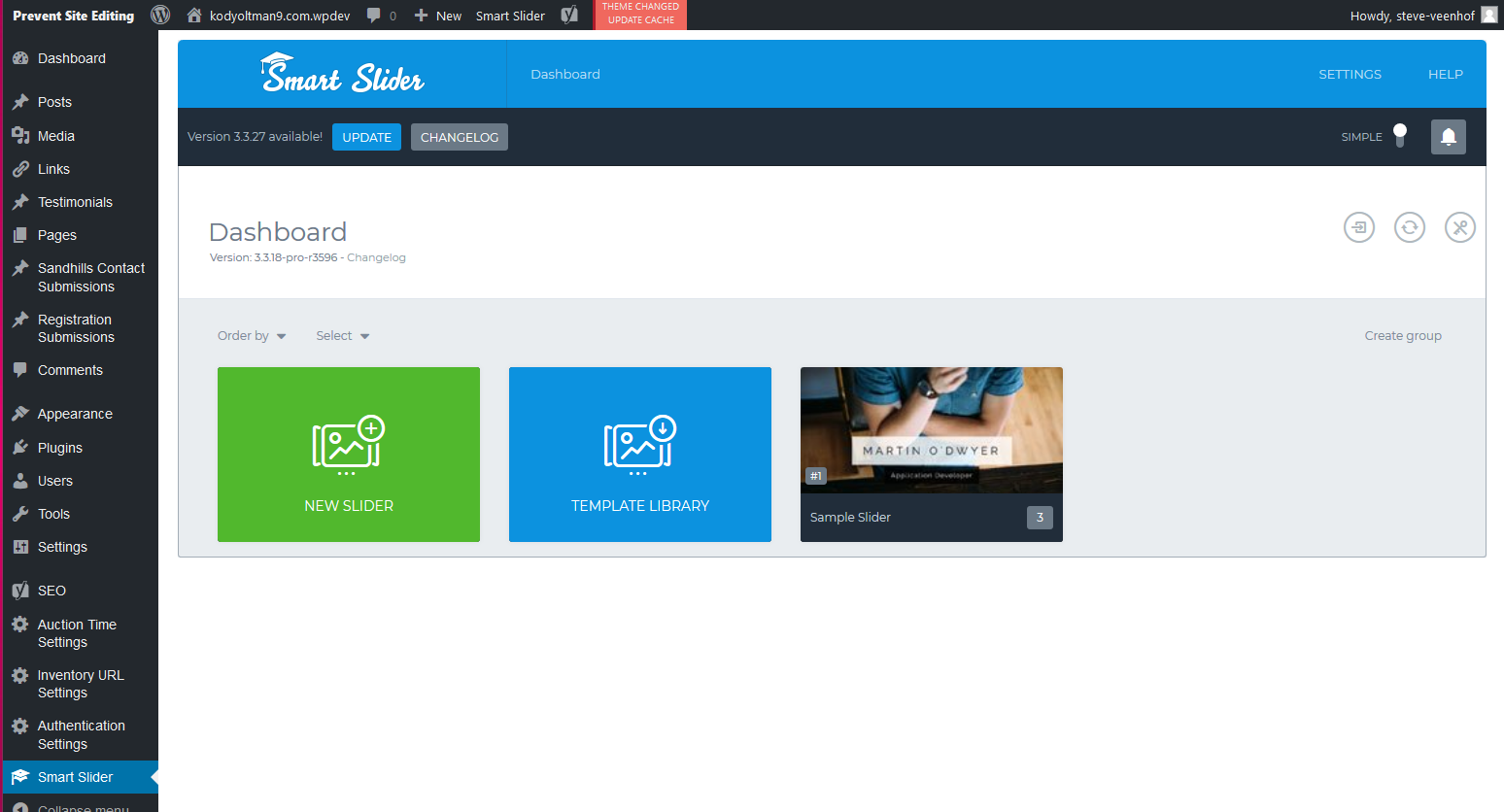The image size is (1504, 812).
Task: Open the Yoast SEO icon in admin bar
Action: (x=570, y=16)
